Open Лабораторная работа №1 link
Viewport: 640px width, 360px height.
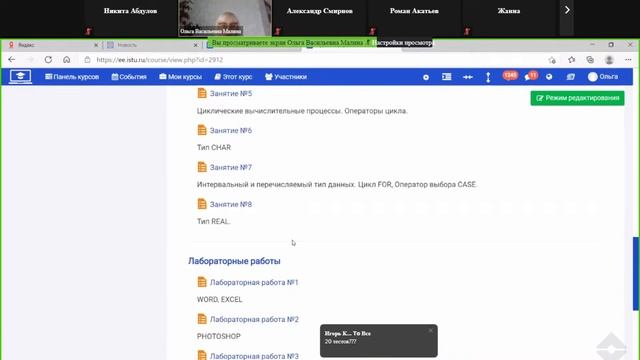point(254,282)
